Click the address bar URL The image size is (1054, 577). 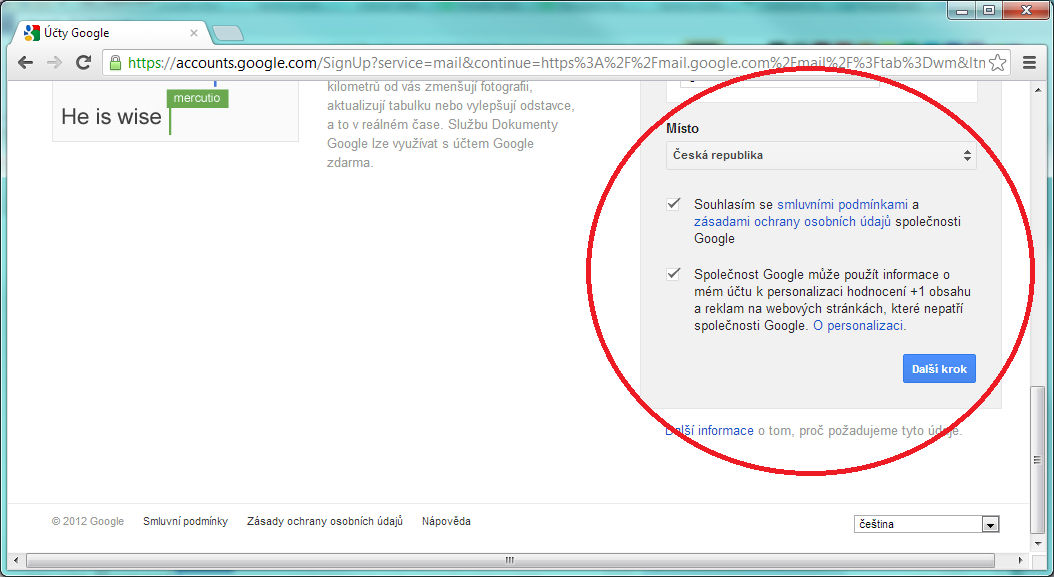[x=557, y=63]
